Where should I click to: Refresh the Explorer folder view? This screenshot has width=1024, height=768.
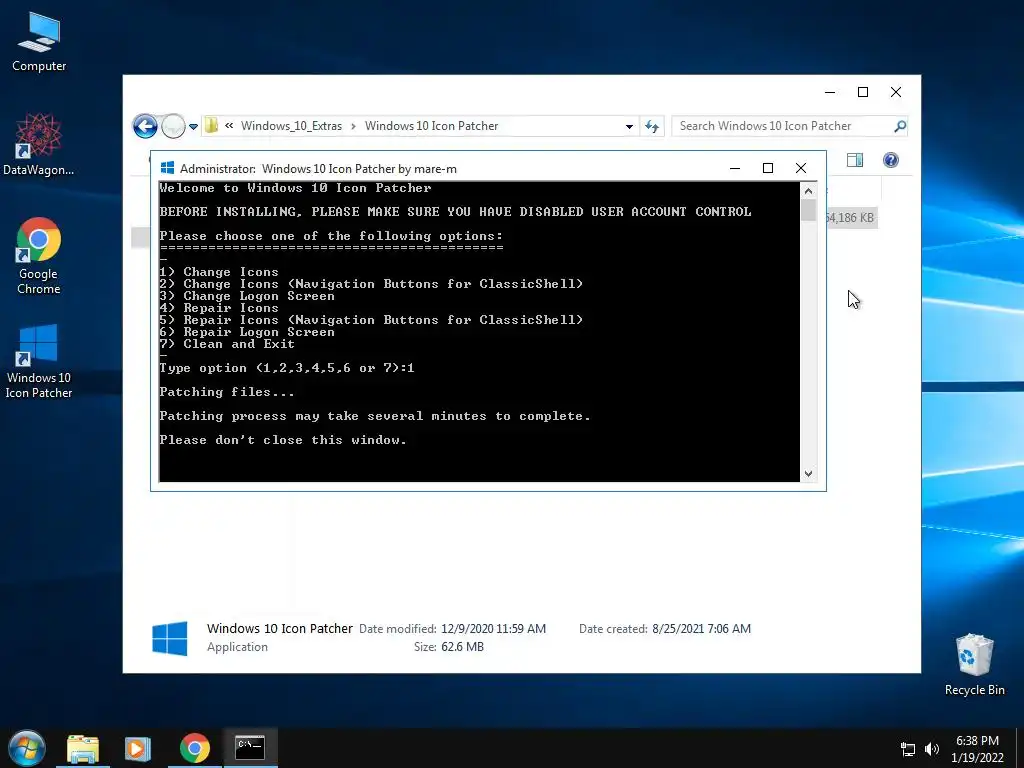[652, 127]
